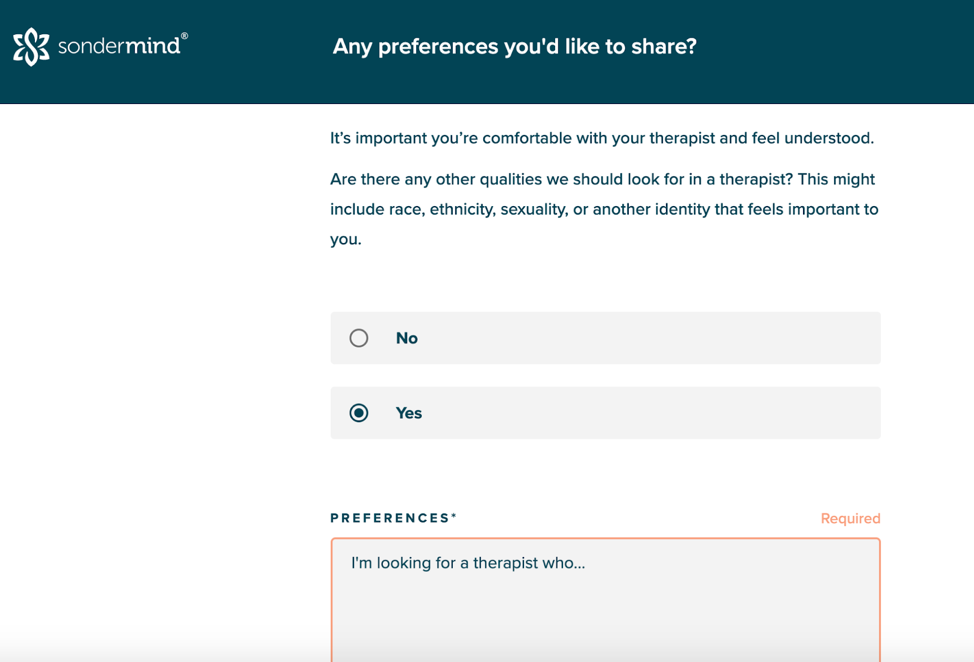Click the "I'm looking for a therapist who..." placeholder
Screen dimensions: 974x662
tap(468, 563)
